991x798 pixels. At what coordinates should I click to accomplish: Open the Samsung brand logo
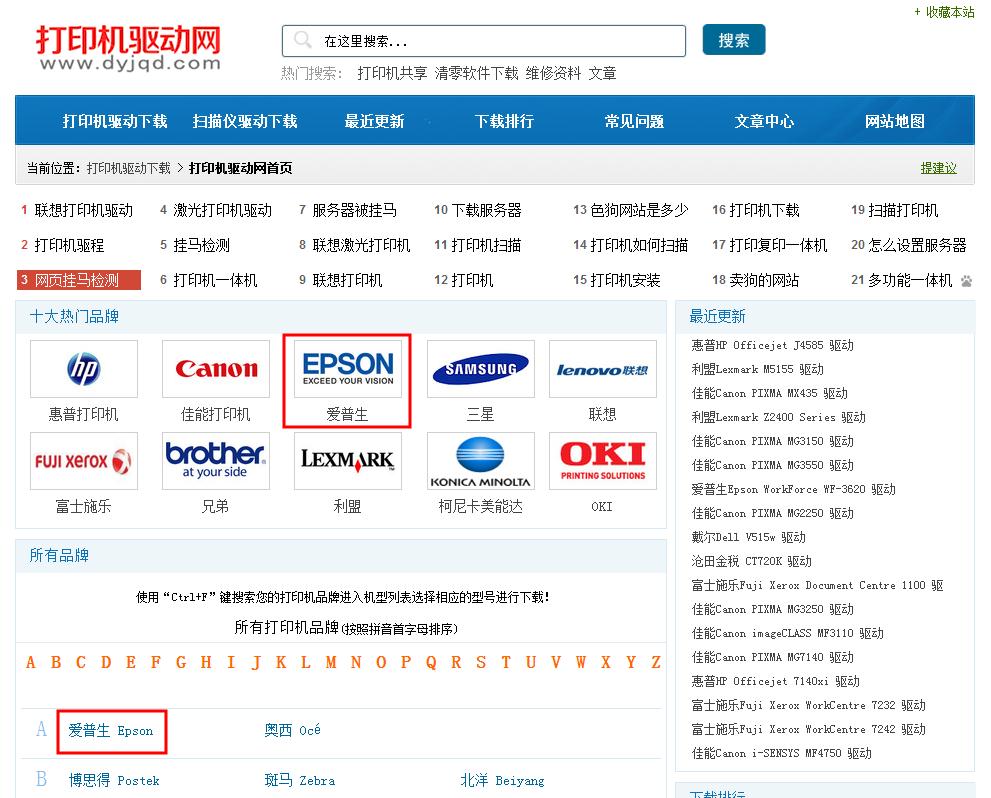click(480, 369)
